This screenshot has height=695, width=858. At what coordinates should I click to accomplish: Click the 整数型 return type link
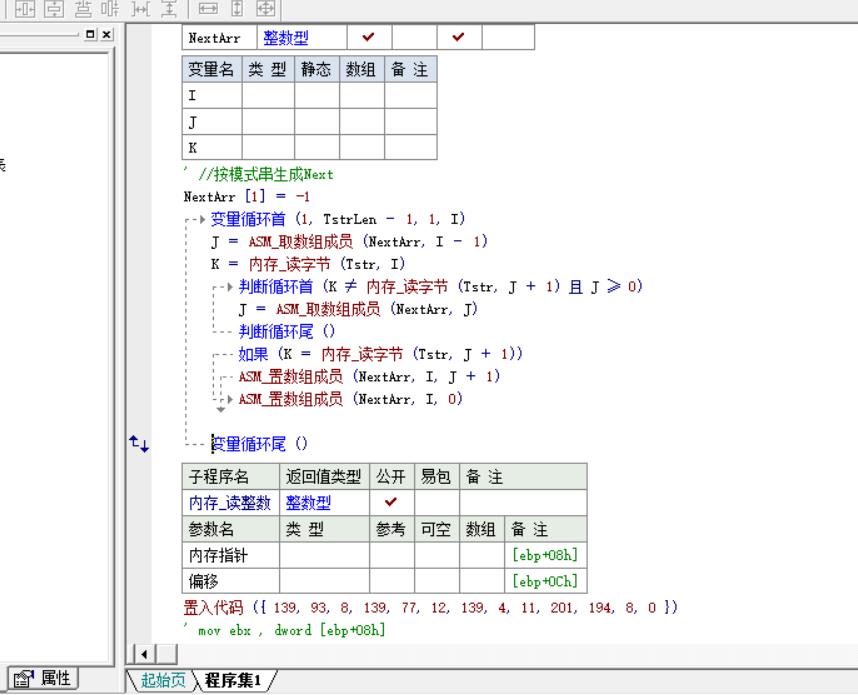(x=310, y=502)
